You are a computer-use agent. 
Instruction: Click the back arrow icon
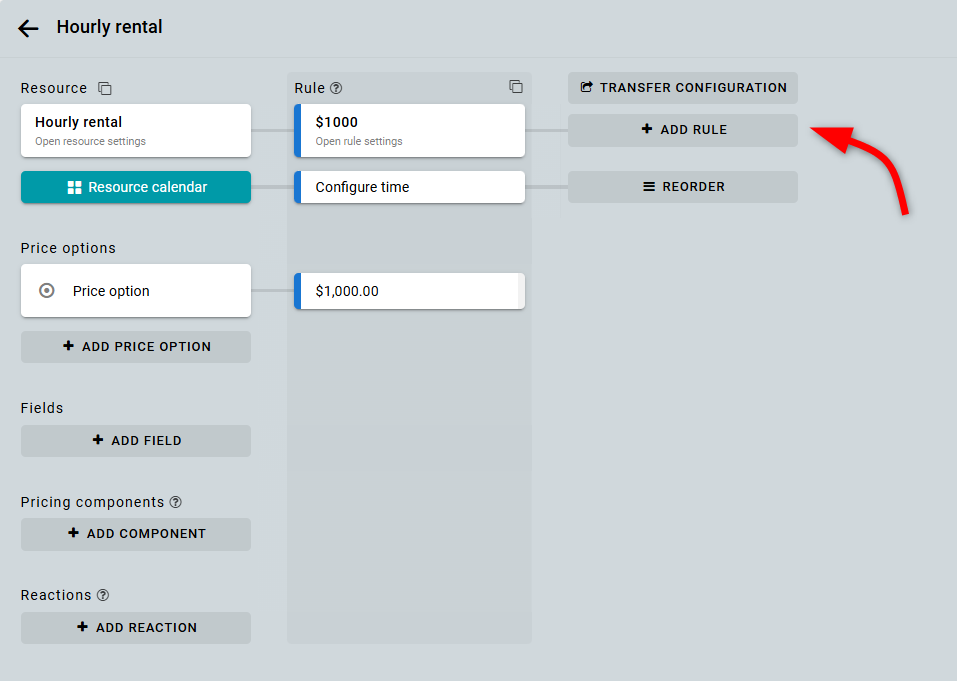28,28
